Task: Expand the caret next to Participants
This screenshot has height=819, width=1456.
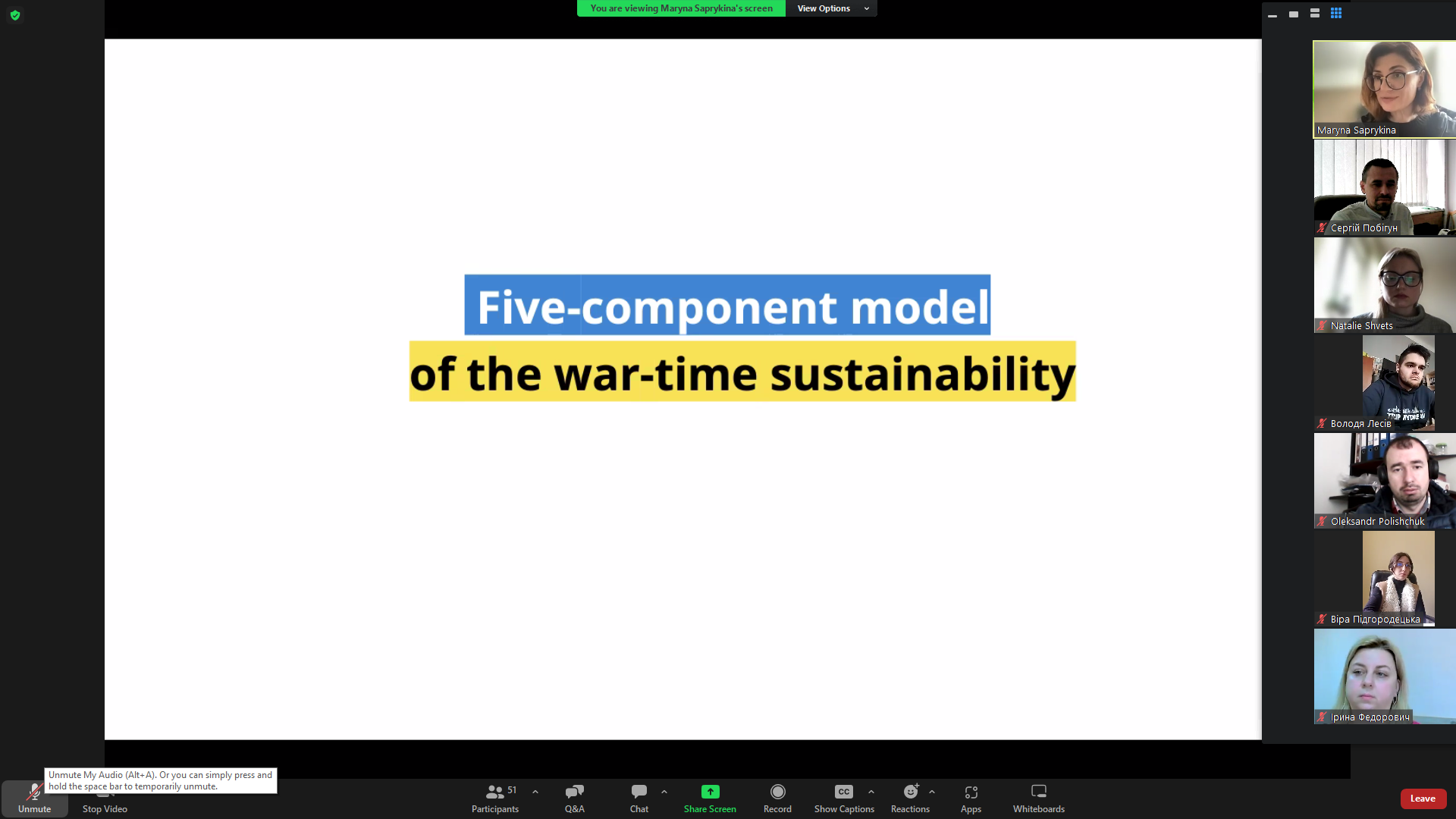Action: point(535,792)
